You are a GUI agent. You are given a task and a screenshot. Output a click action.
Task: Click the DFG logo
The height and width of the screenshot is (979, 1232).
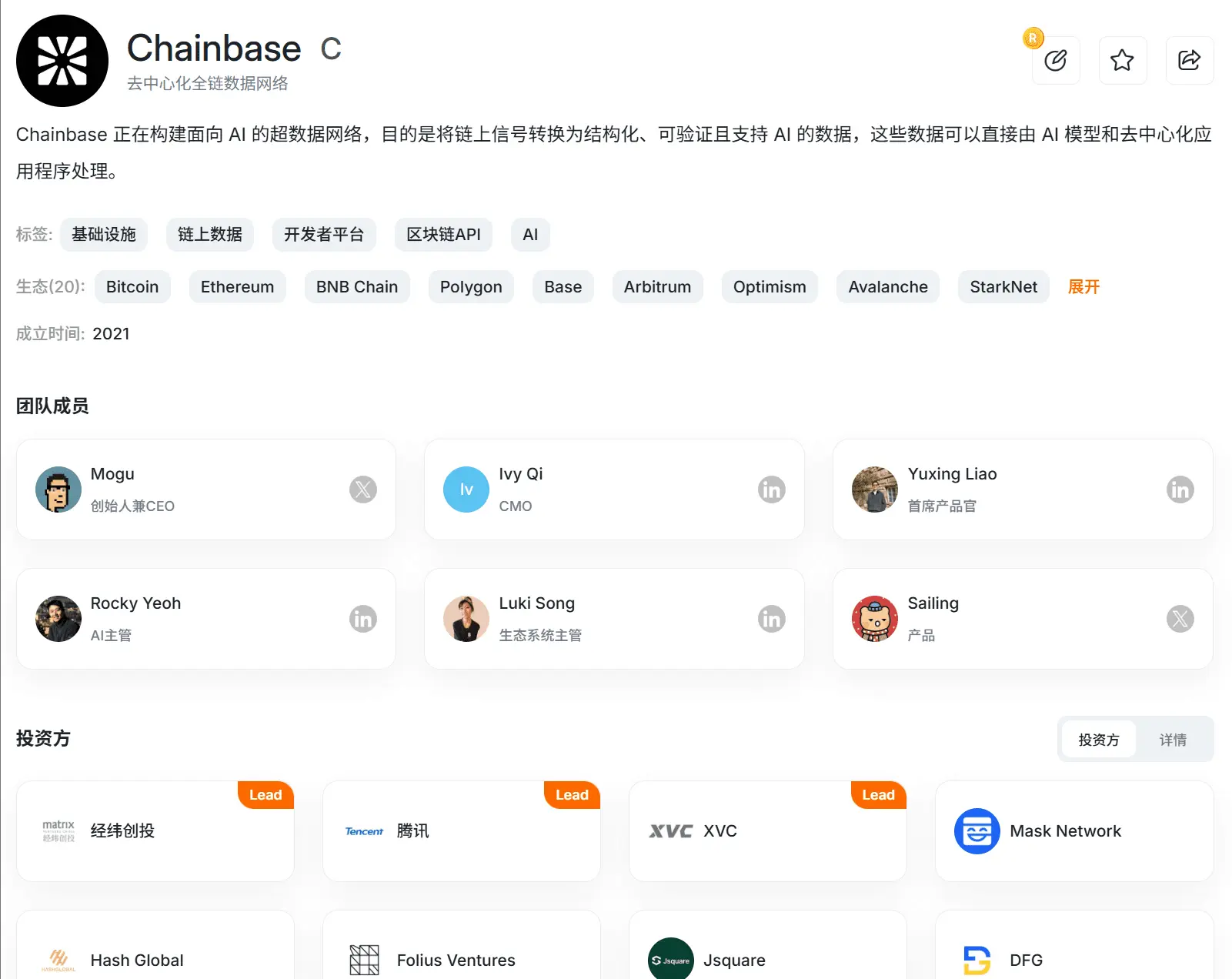click(x=977, y=960)
